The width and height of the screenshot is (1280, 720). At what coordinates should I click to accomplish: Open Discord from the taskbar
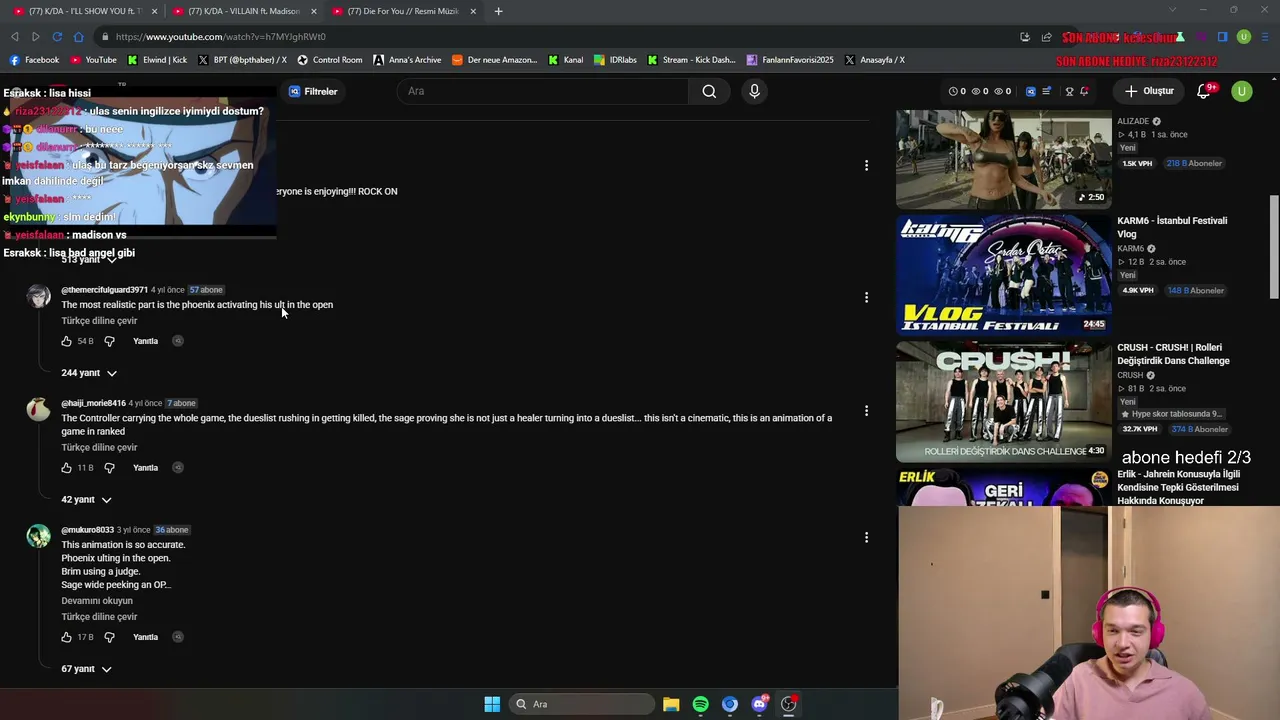coord(759,704)
